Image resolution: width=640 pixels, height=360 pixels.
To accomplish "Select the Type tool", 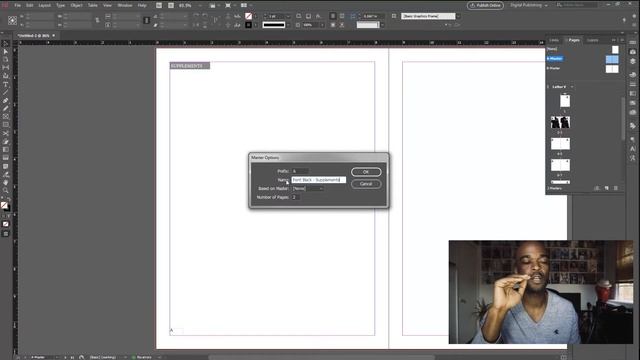I will (5, 84).
